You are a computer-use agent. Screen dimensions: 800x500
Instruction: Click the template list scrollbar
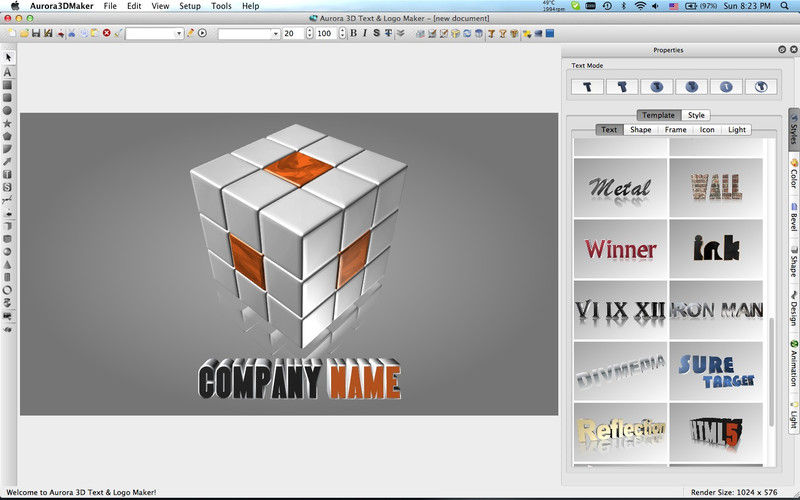771,371
